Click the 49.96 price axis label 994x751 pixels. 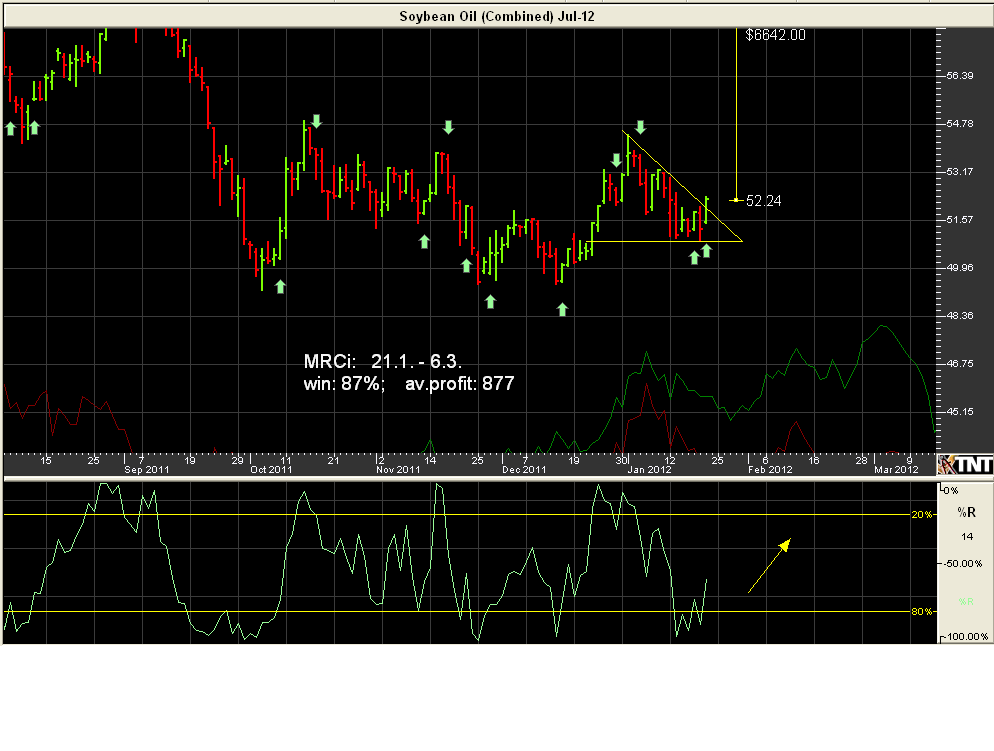(959, 267)
